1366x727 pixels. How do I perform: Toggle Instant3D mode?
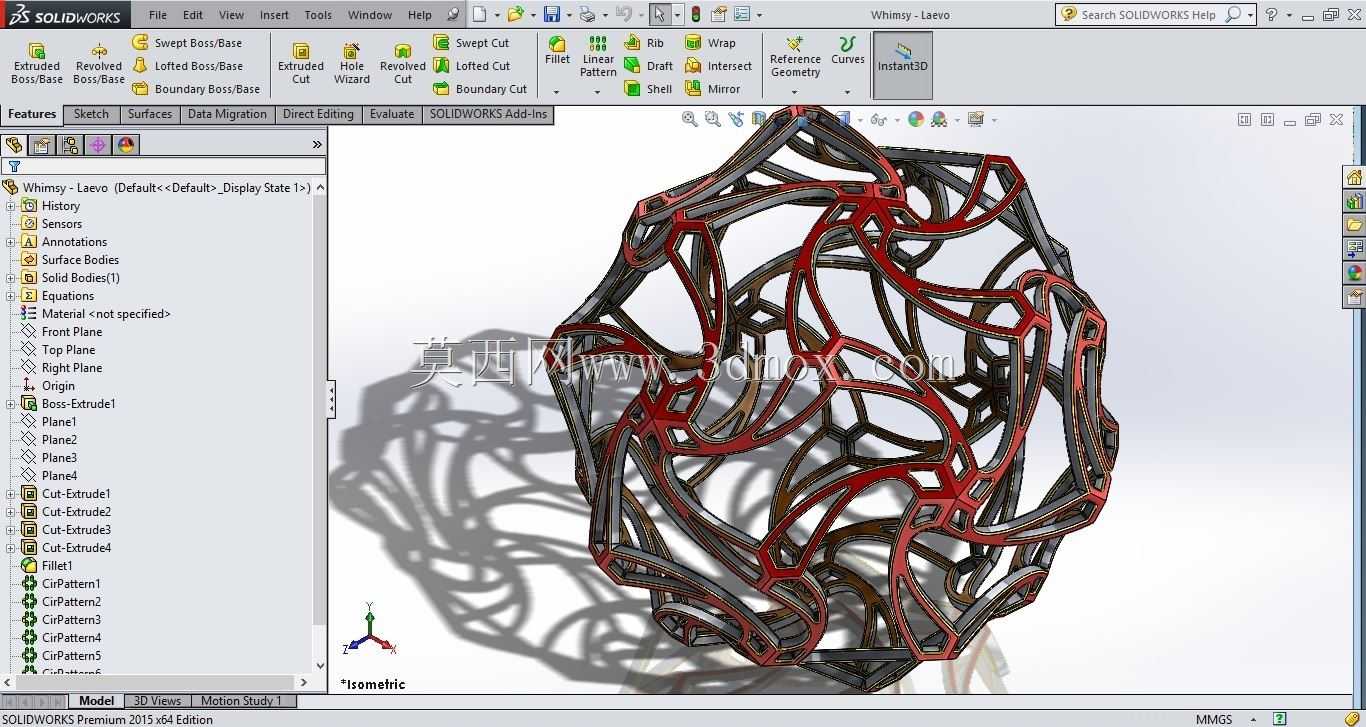[x=903, y=65]
